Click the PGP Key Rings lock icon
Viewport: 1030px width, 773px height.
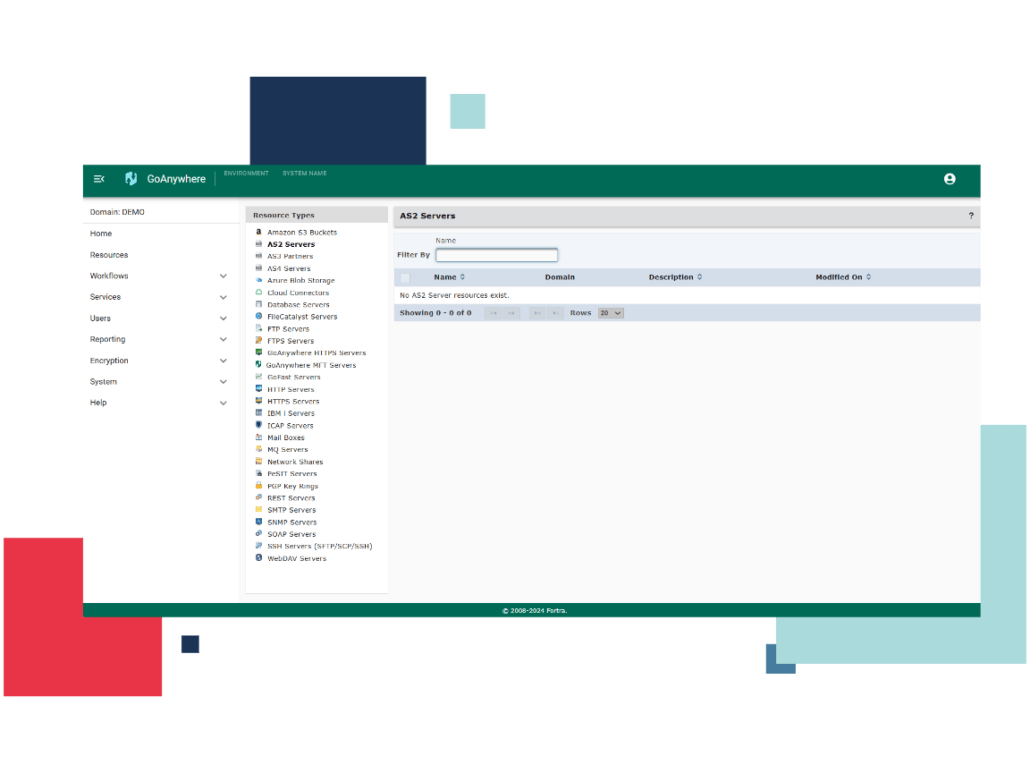(259, 486)
